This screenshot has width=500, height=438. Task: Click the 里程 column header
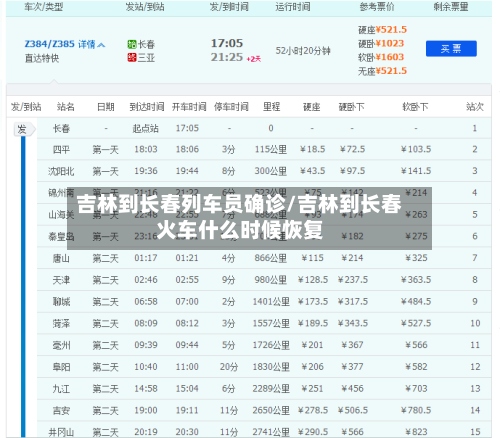[x=271, y=107]
